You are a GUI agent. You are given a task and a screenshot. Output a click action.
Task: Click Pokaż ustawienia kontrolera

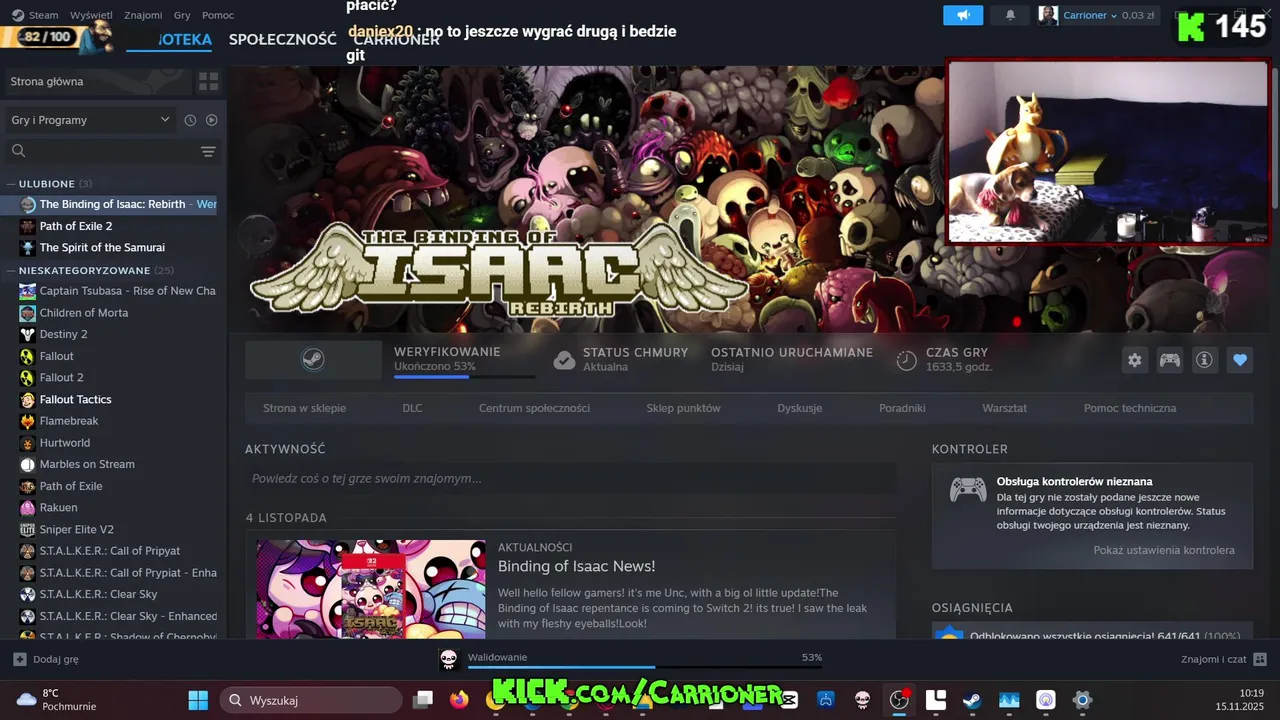tap(1164, 550)
